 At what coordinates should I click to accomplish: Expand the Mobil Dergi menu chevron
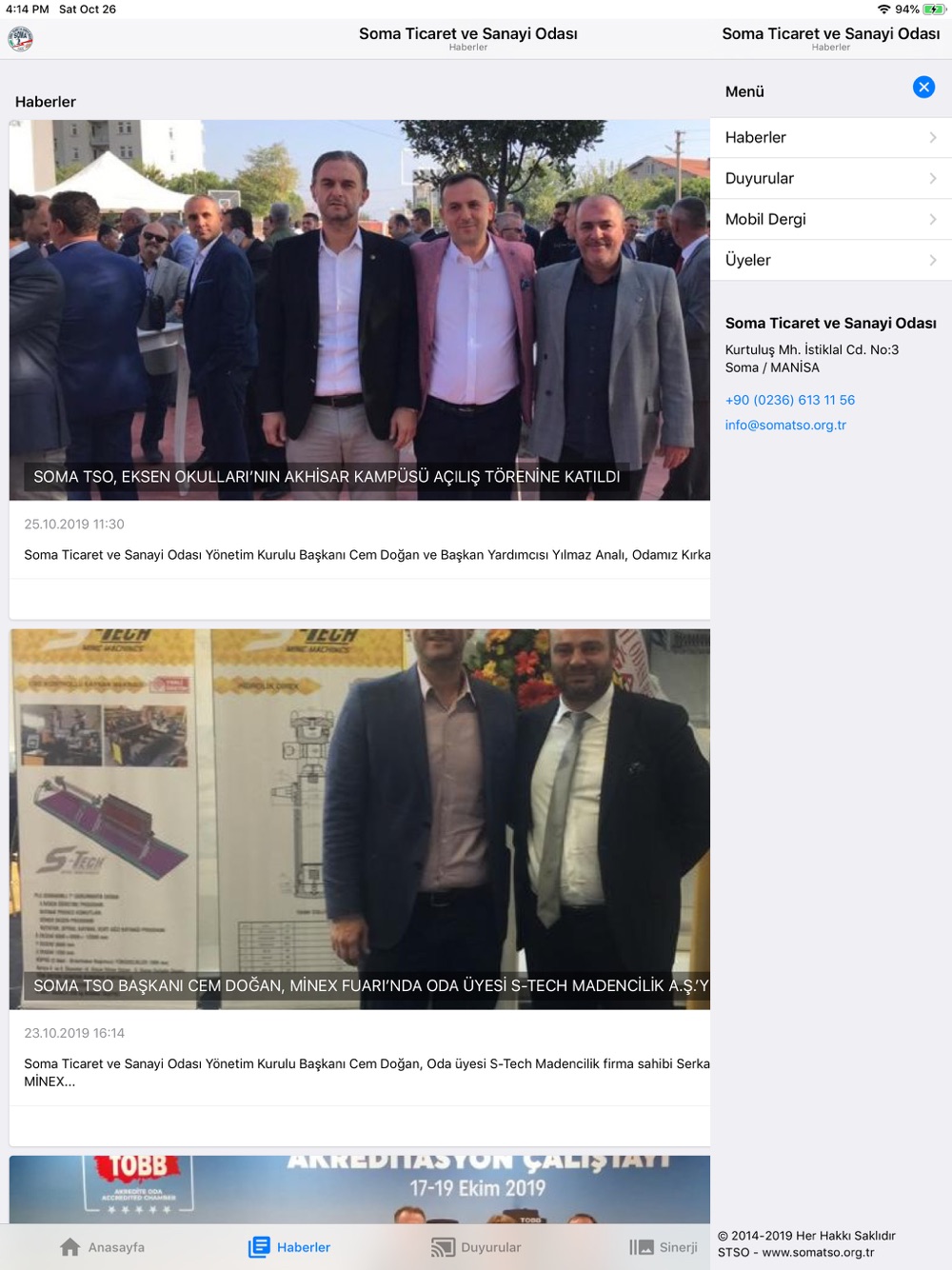(933, 220)
